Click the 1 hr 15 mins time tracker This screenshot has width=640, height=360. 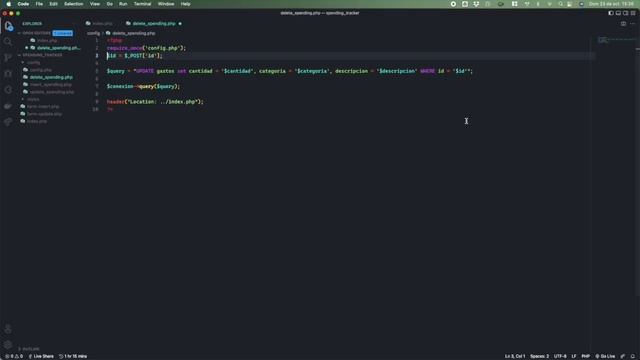click(73, 356)
